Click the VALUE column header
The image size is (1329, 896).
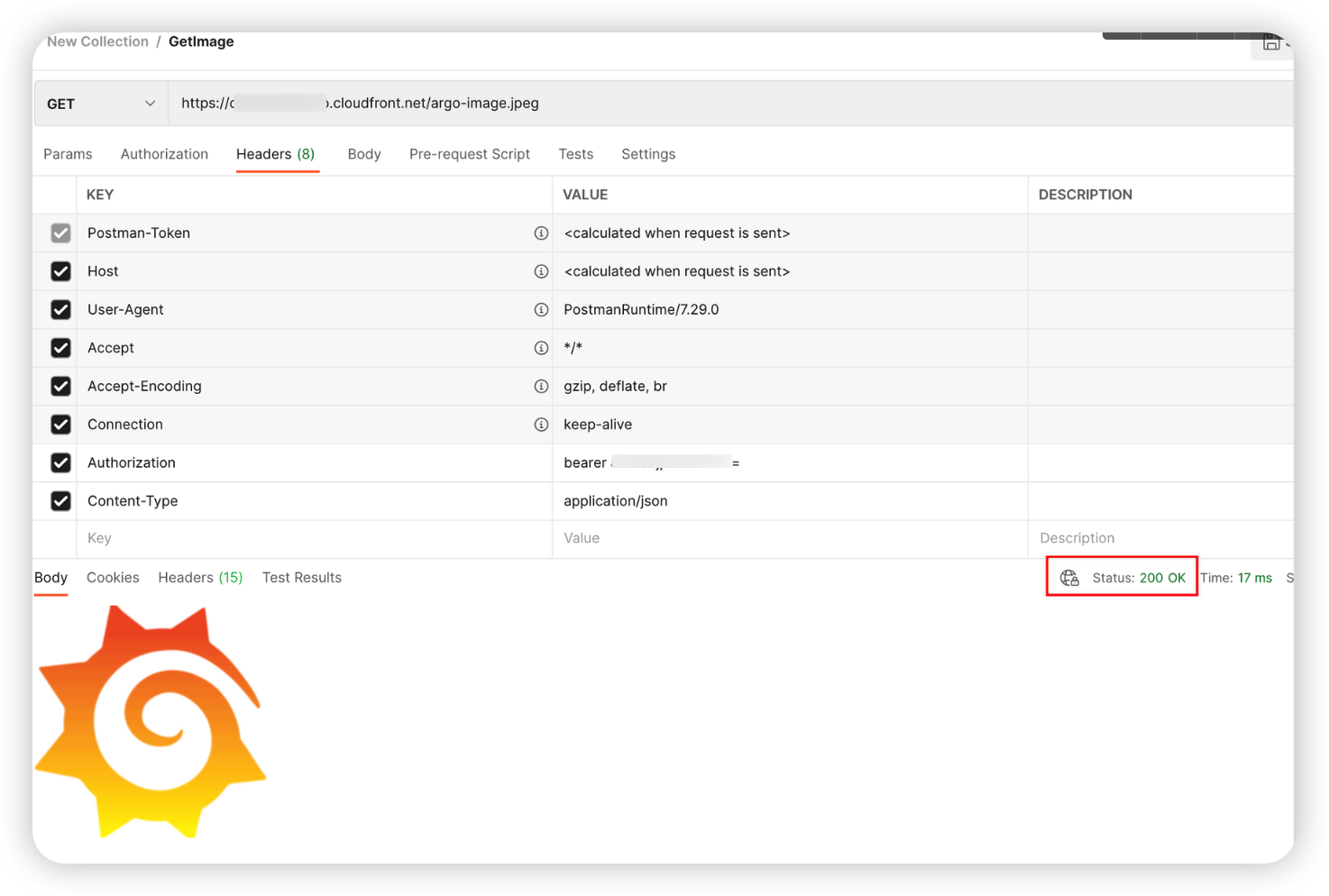tap(585, 195)
